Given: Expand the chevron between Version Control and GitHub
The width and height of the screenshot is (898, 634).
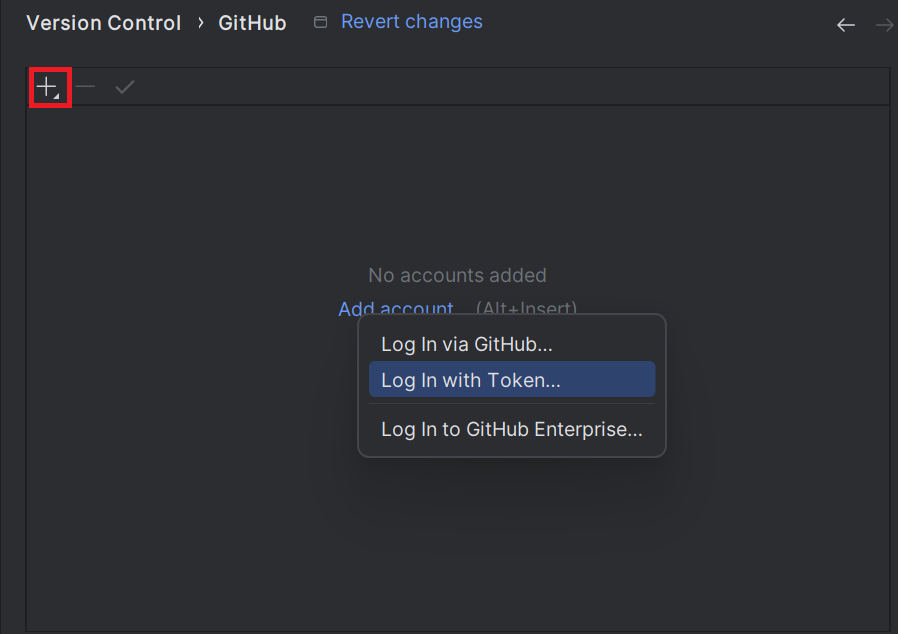Looking at the screenshot, I should point(200,22).
